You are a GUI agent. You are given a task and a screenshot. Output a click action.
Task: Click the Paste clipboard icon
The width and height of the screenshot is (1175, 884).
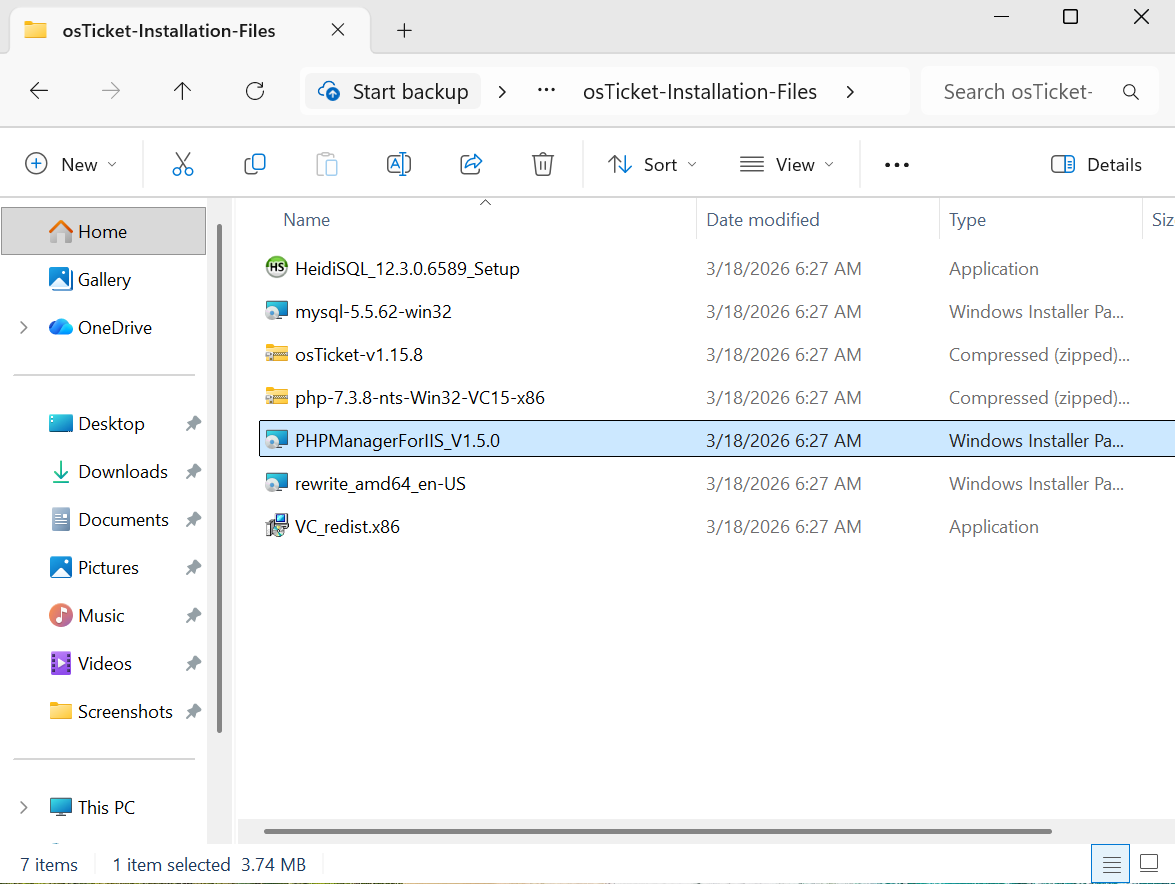[x=327, y=164]
